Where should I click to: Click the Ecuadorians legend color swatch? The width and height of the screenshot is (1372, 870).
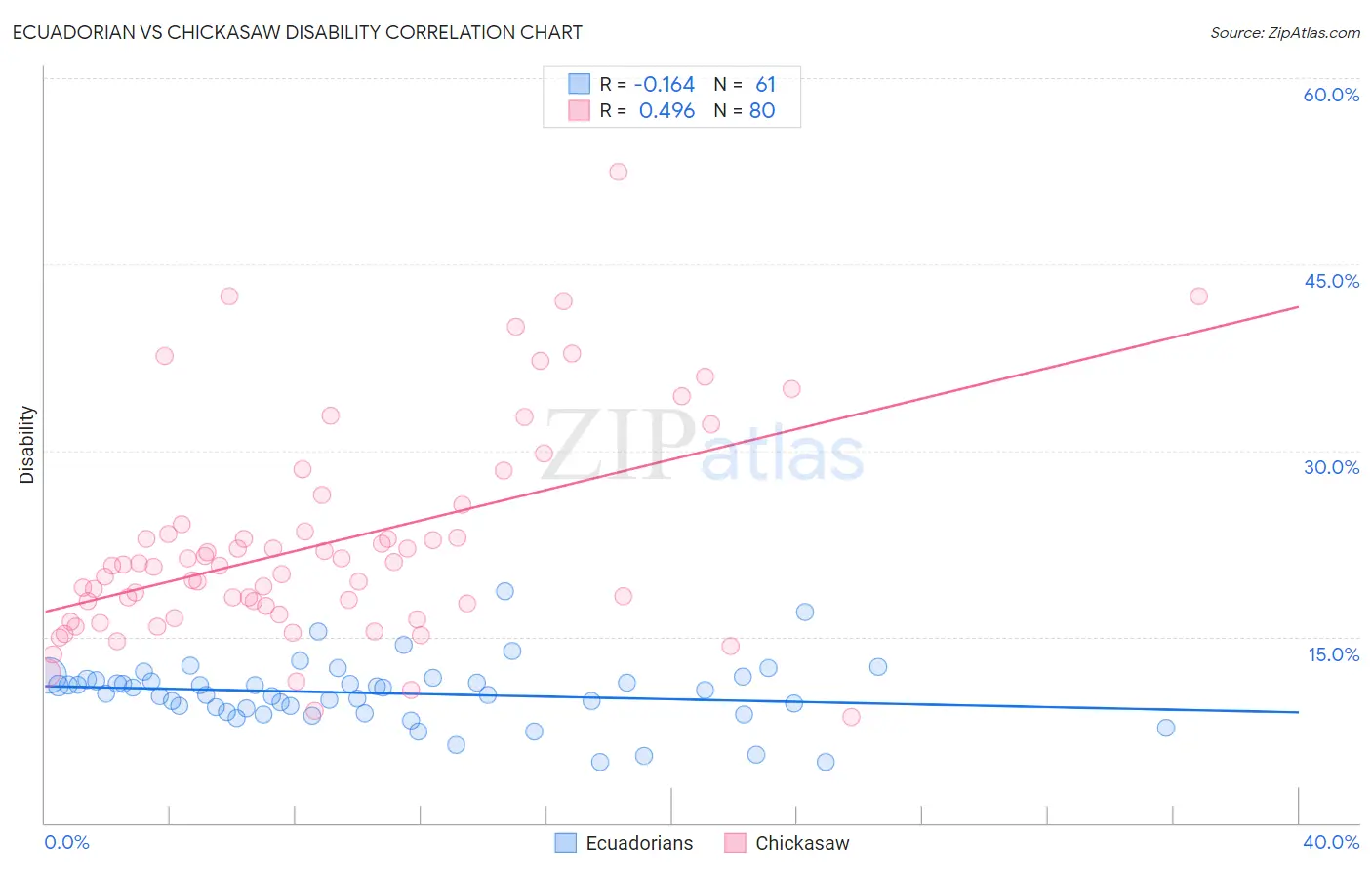pyautogui.click(x=565, y=843)
